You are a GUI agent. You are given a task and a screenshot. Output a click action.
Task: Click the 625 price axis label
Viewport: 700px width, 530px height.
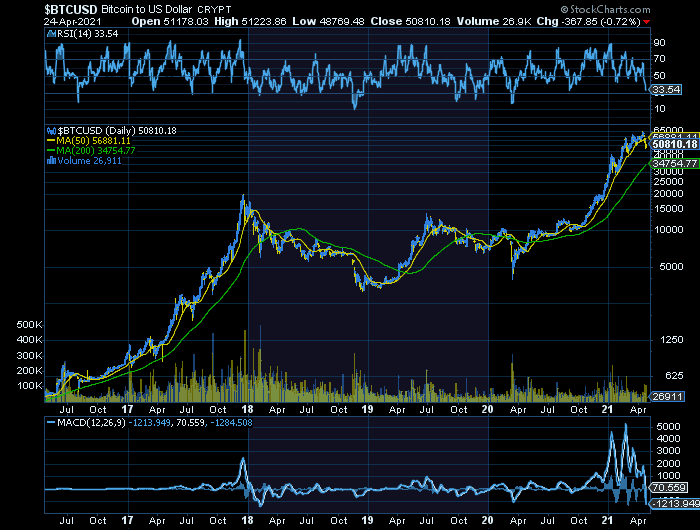674,376
